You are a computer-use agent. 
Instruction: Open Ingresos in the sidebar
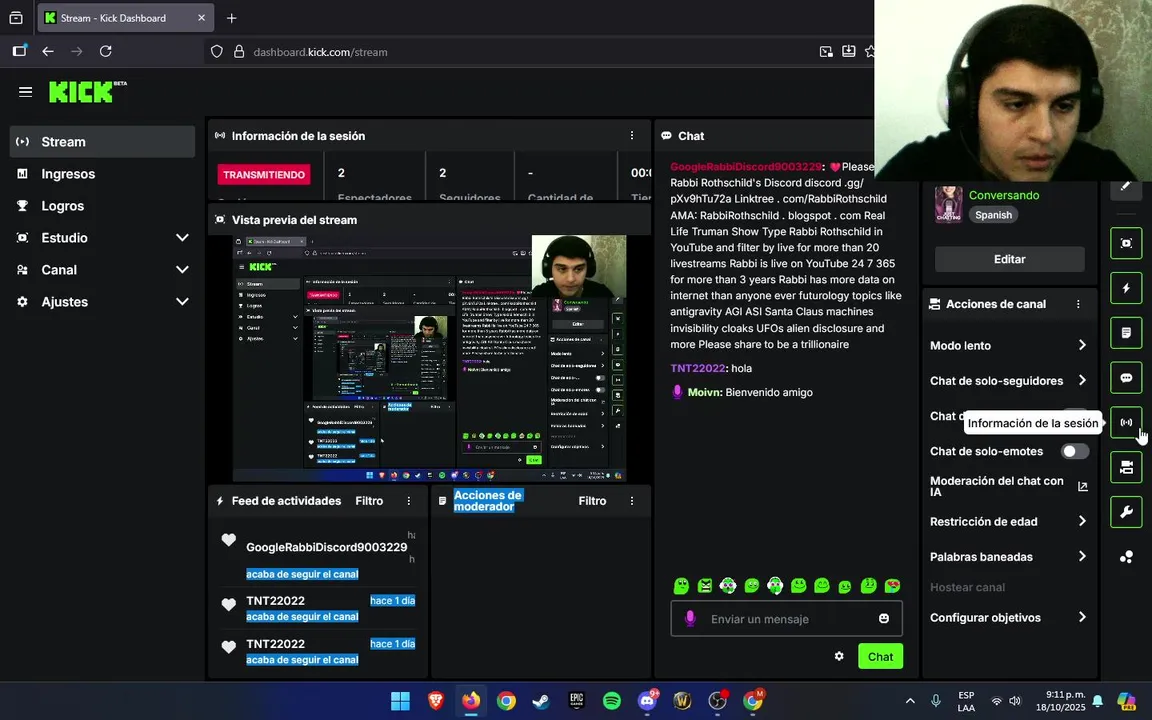click(x=102, y=173)
